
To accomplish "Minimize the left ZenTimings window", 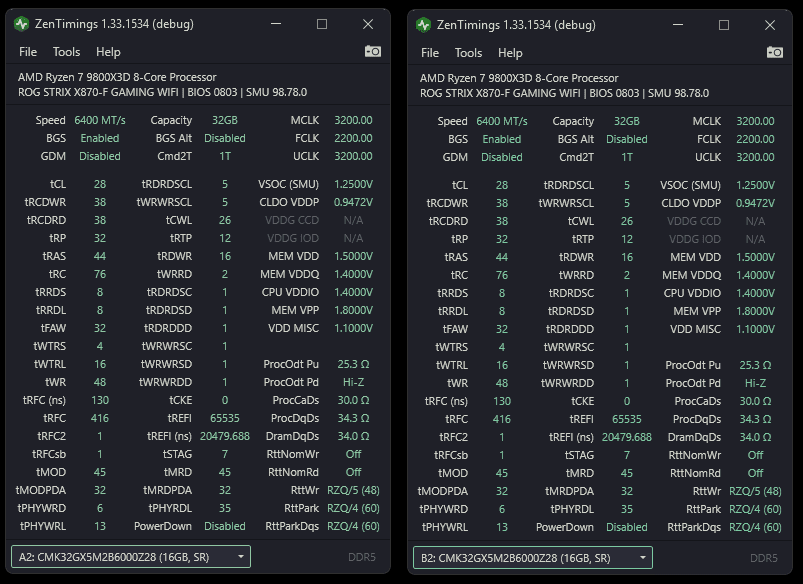I will [276, 24].
